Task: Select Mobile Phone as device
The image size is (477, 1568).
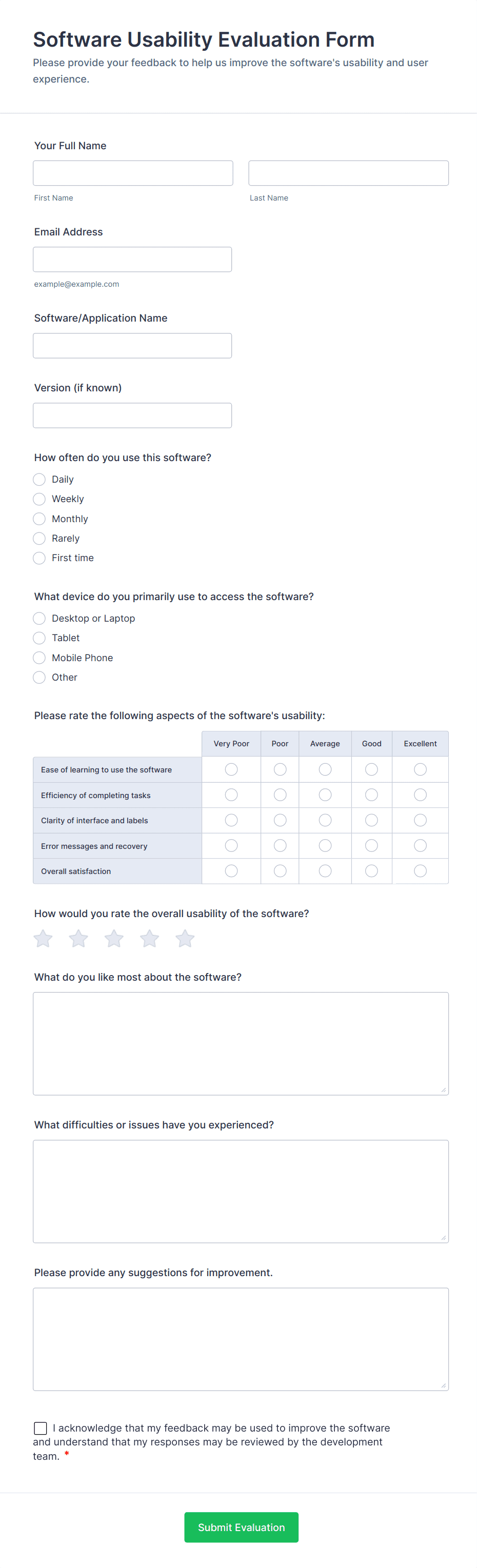Action: pos(39,658)
